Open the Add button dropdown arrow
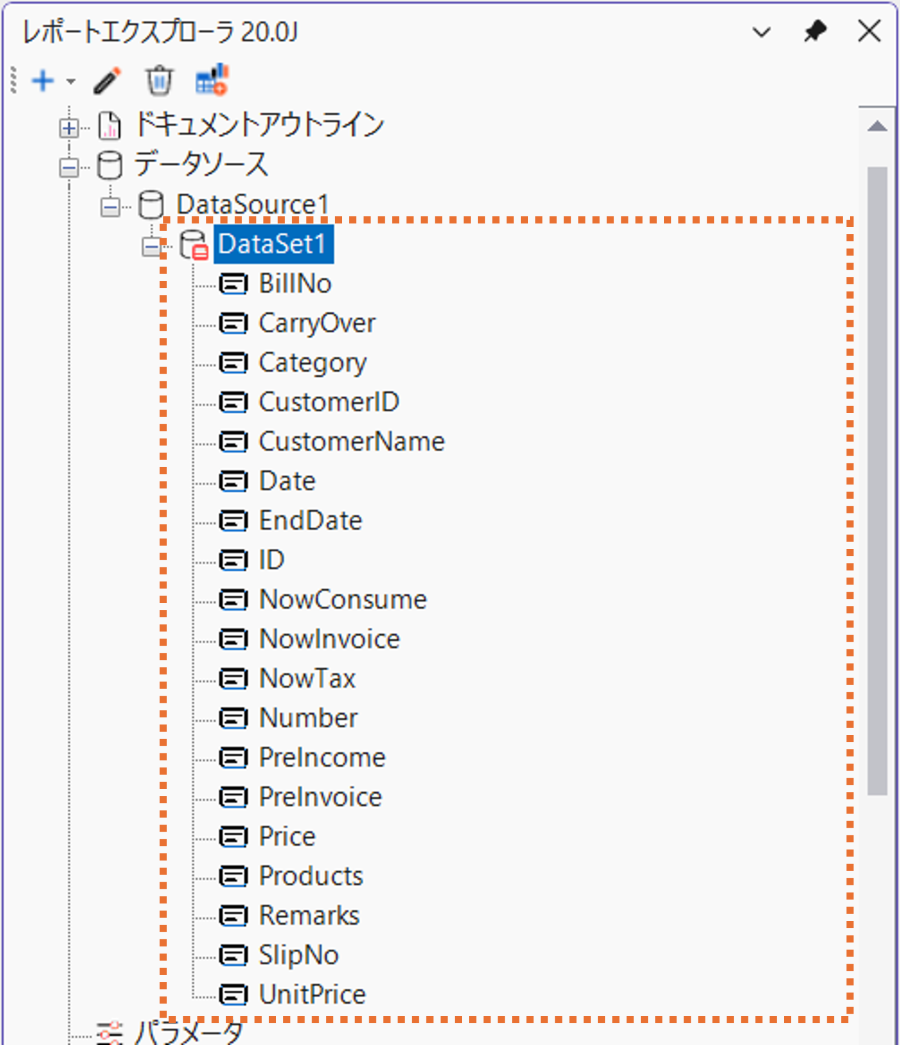Image resolution: width=900 pixels, height=1045 pixels. 70,82
